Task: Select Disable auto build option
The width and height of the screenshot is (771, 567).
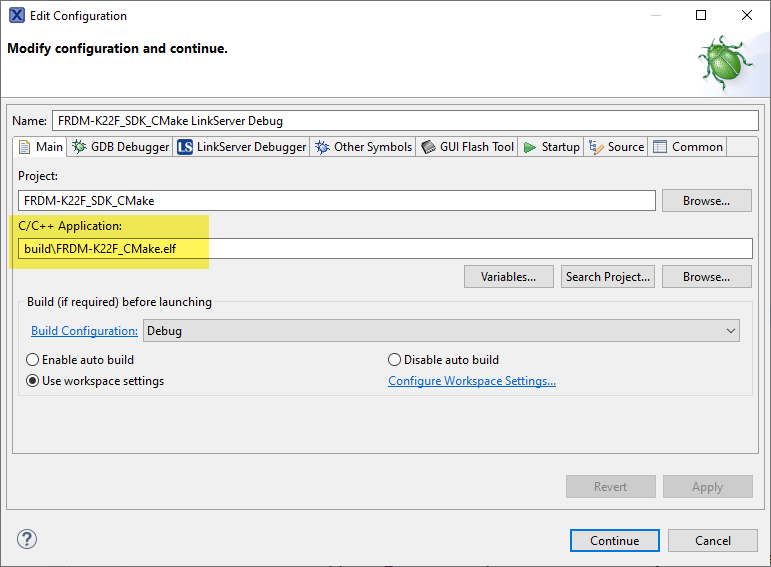Action: pos(395,360)
